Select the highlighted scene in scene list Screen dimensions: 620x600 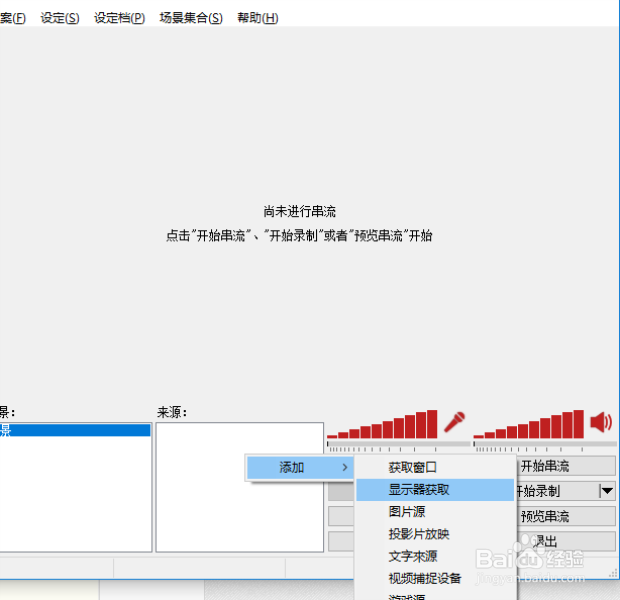coord(75,430)
